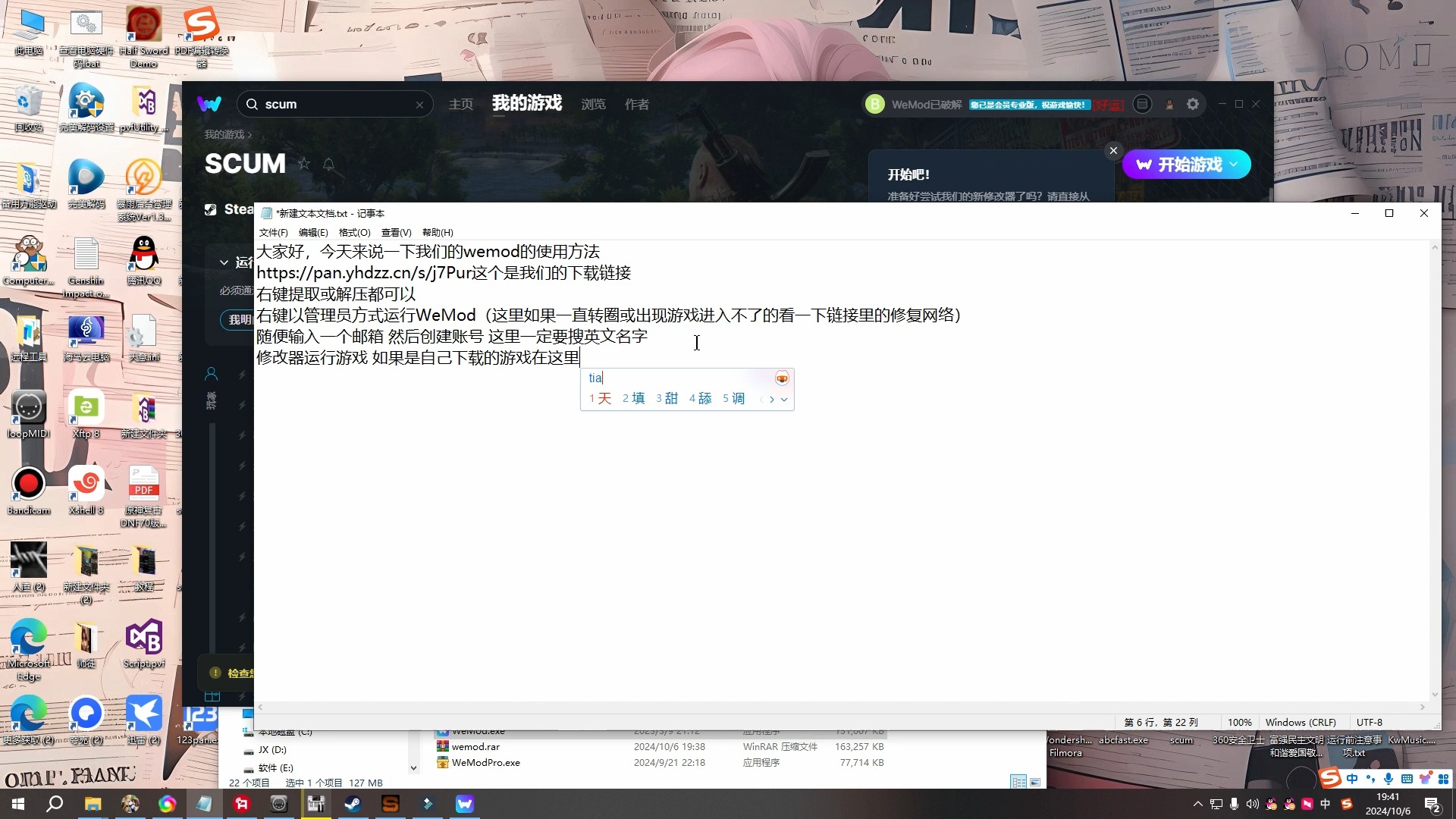Click the WeMod logo icon
This screenshot has height=819, width=1456.
click(x=209, y=104)
